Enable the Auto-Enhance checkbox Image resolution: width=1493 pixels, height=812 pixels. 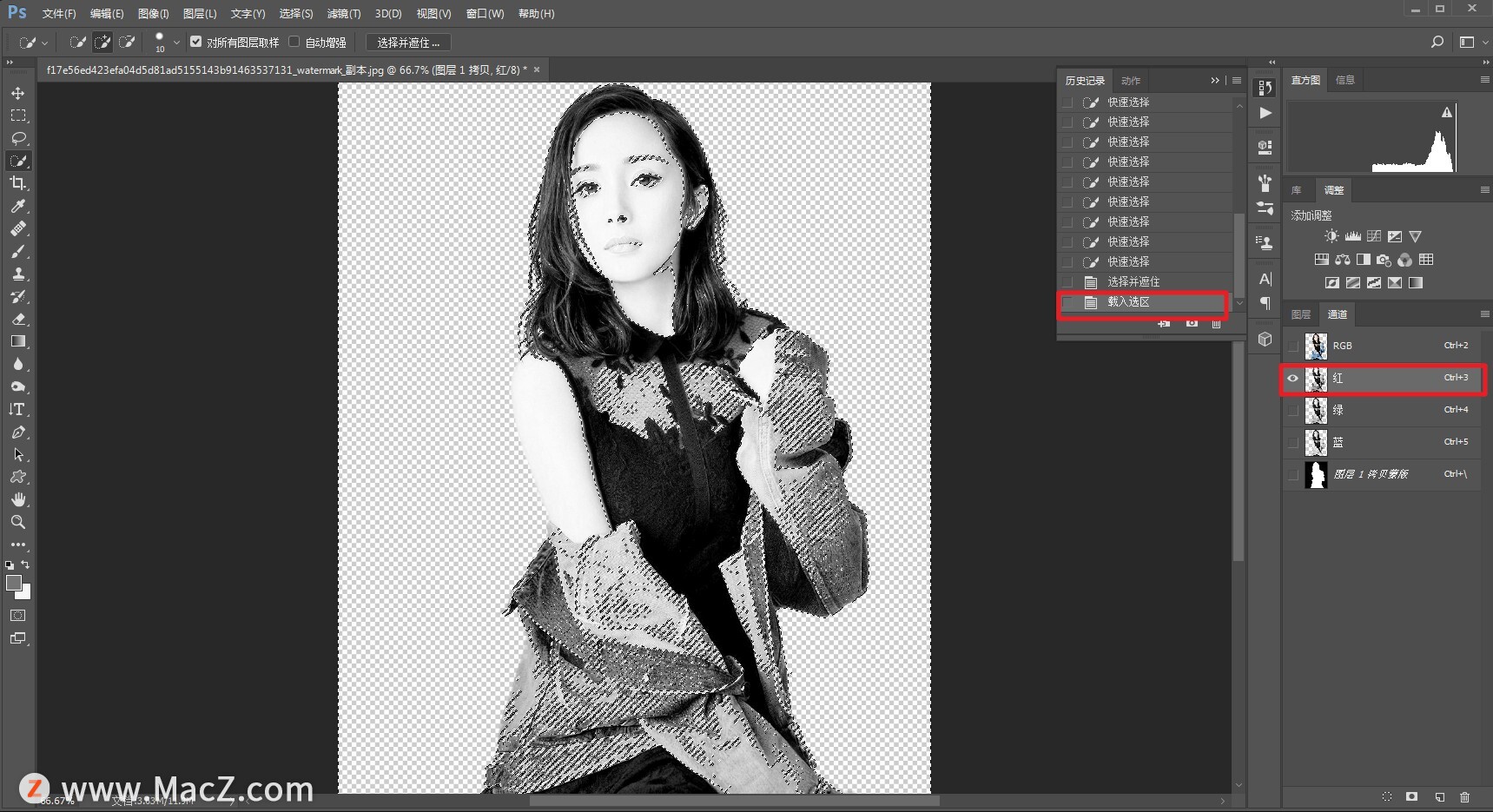point(294,42)
